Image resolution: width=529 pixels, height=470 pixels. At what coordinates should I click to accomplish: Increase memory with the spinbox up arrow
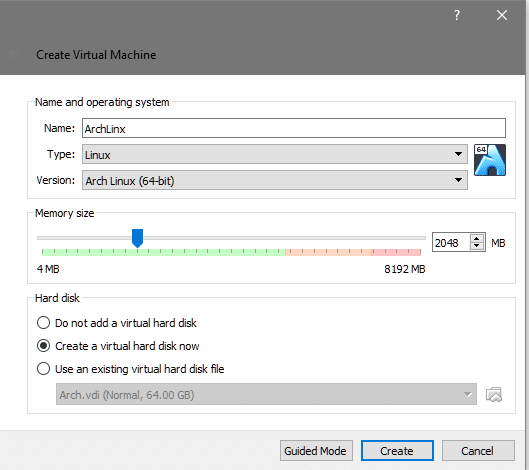[476, 238]
